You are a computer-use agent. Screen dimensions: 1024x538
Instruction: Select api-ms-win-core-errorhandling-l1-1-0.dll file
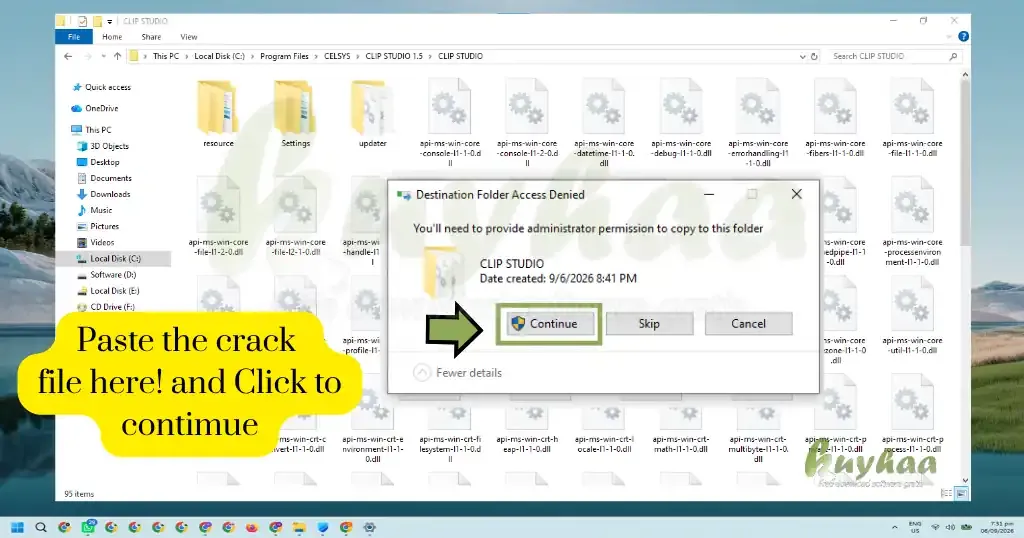758,122
